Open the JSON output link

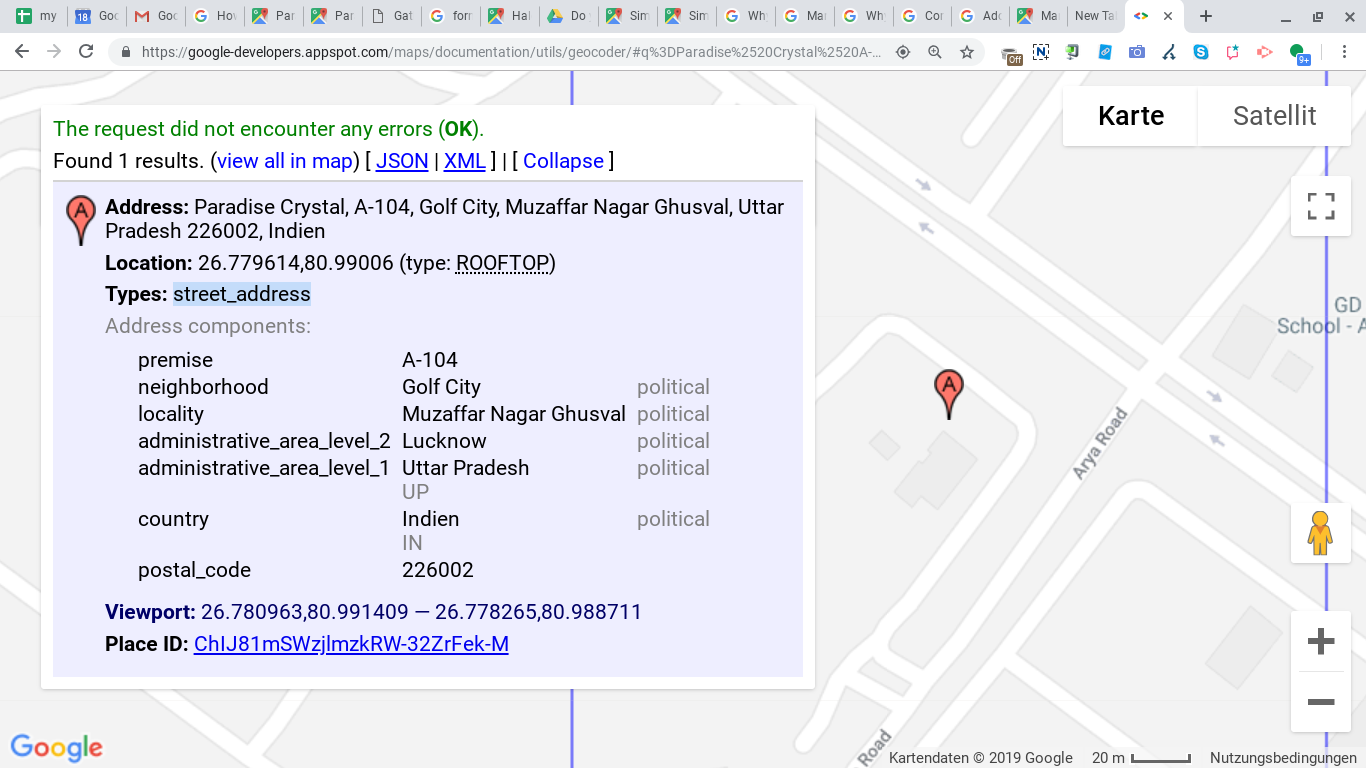401,161
